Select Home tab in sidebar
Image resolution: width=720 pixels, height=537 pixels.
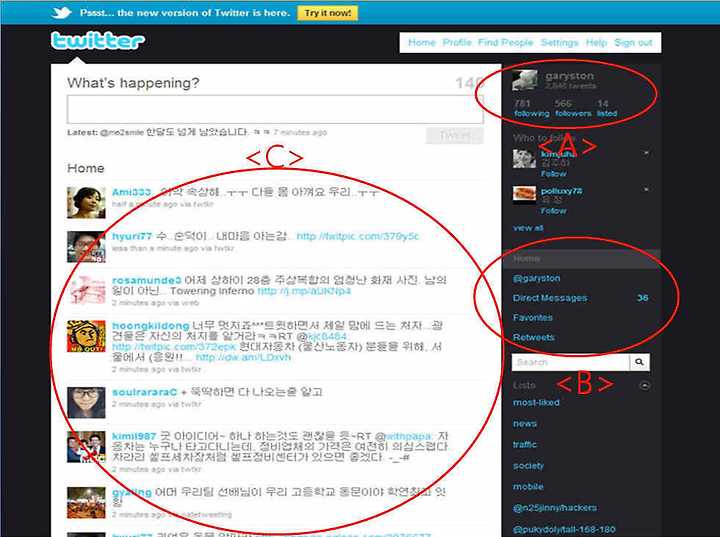[x=581, y=259]
